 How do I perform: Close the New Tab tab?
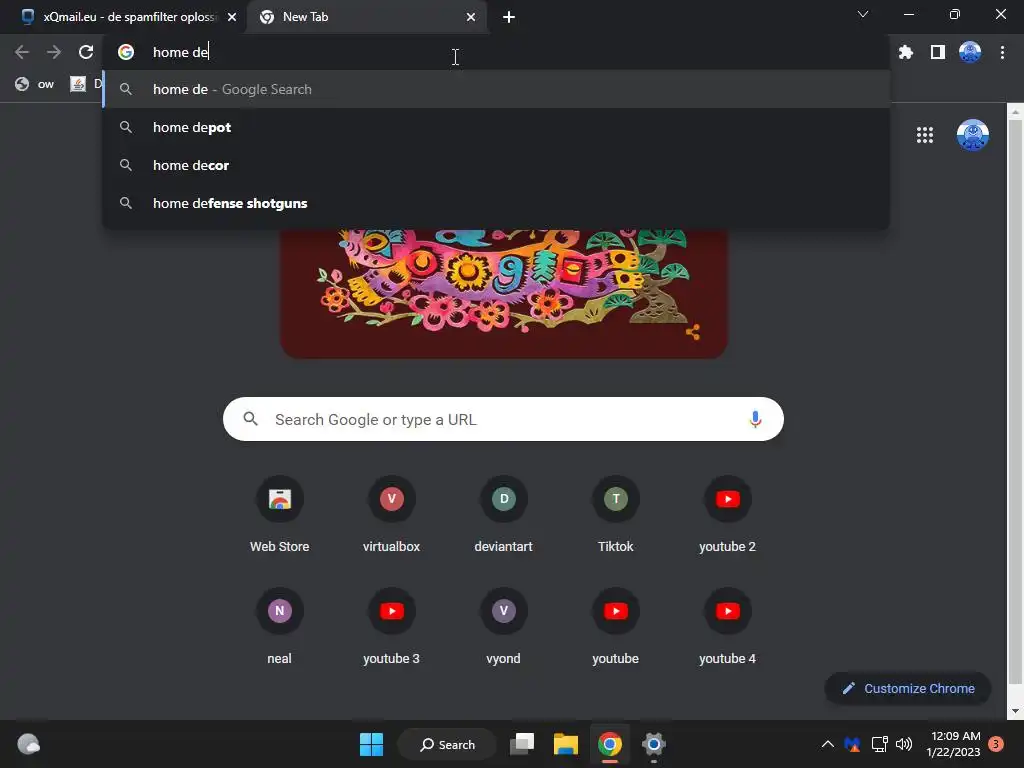tap(471, 17)
